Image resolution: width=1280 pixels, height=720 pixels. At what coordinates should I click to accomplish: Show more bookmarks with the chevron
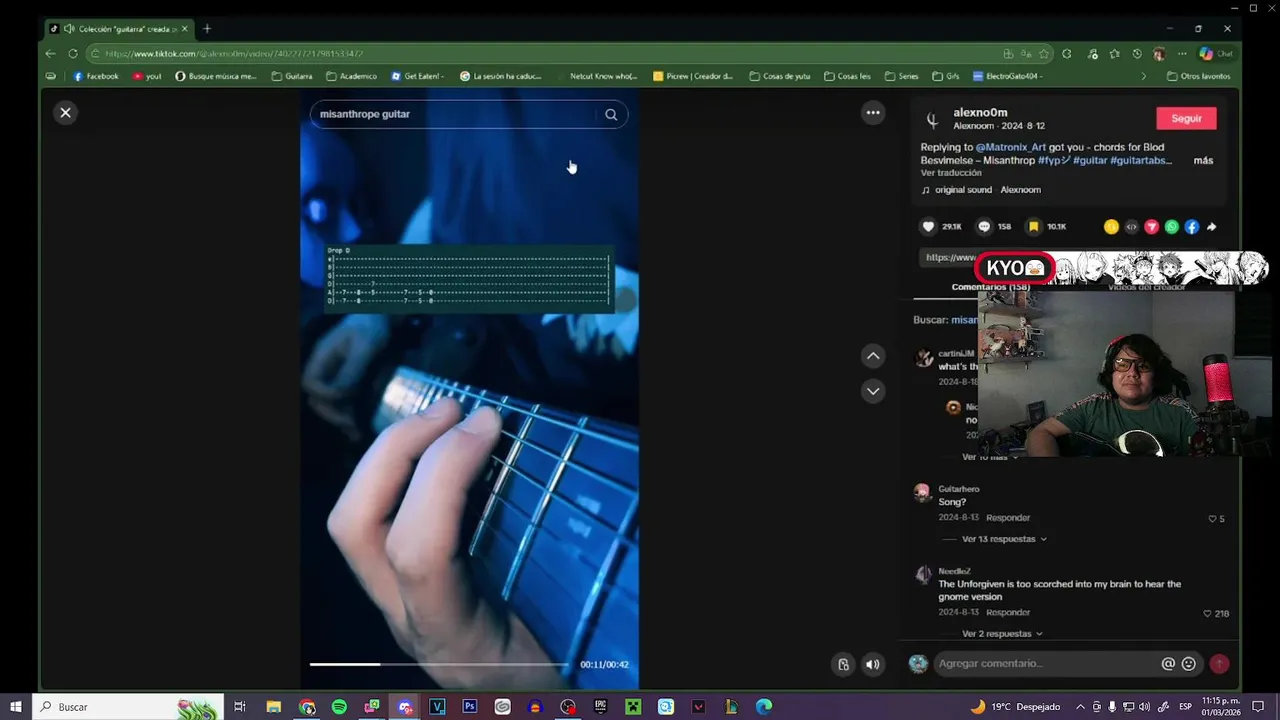coord(1144,76)
